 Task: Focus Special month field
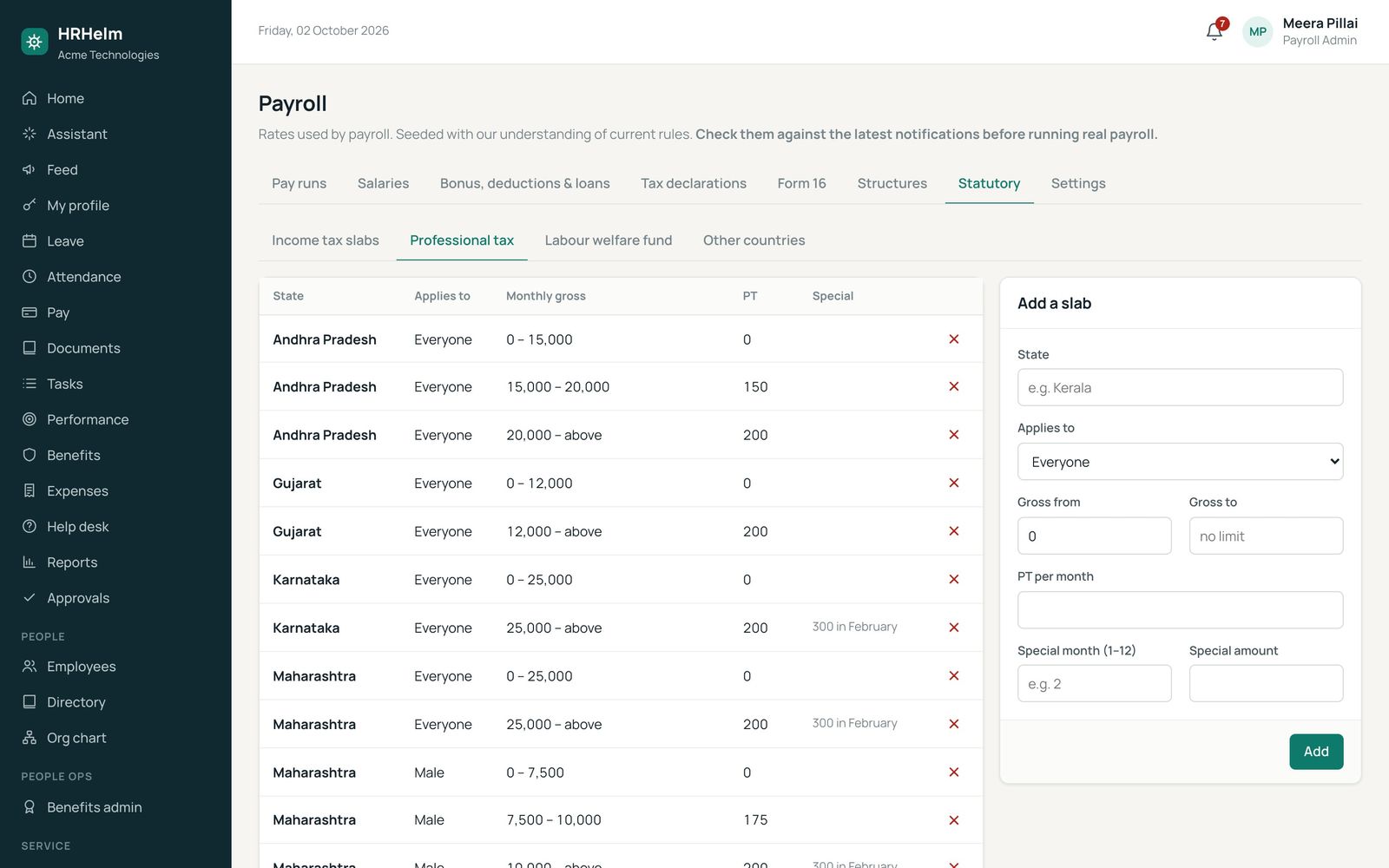pos(1094,684)
